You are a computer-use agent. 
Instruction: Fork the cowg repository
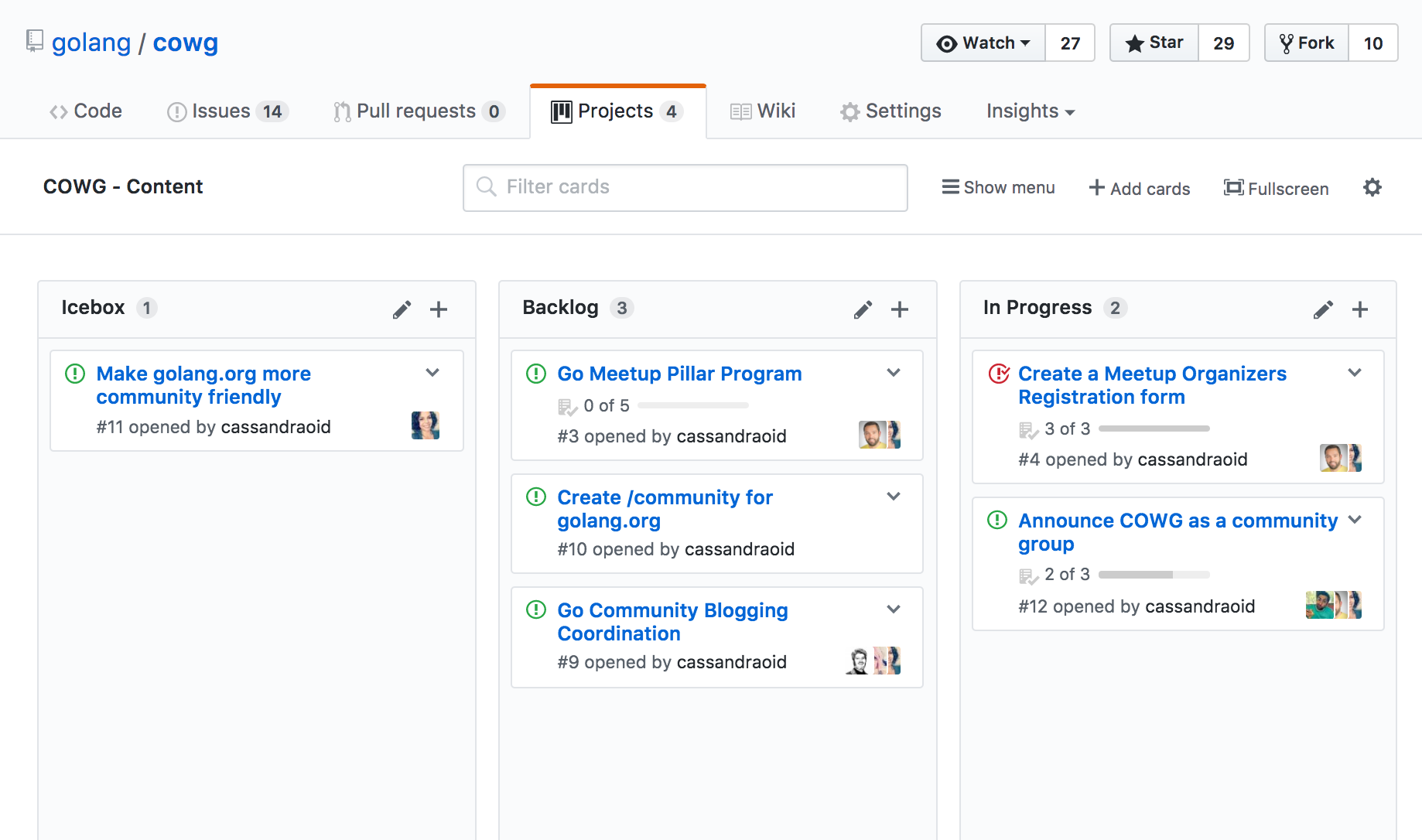click(x=1307, y=43)
